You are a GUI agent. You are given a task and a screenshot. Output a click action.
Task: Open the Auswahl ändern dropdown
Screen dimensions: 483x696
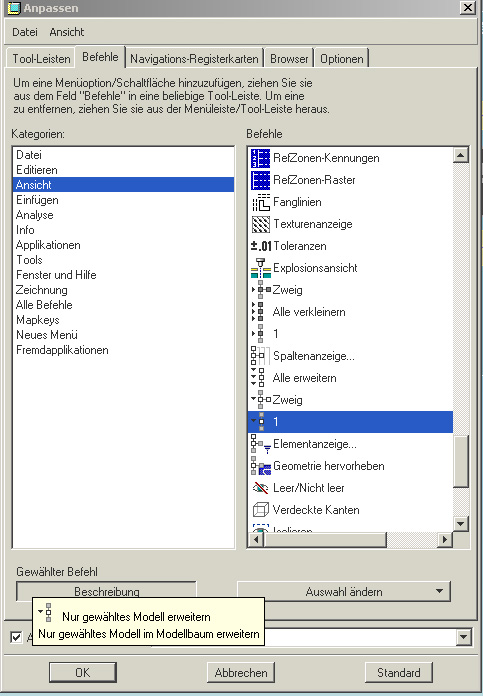pyautogui.click(x=344, y=592)
